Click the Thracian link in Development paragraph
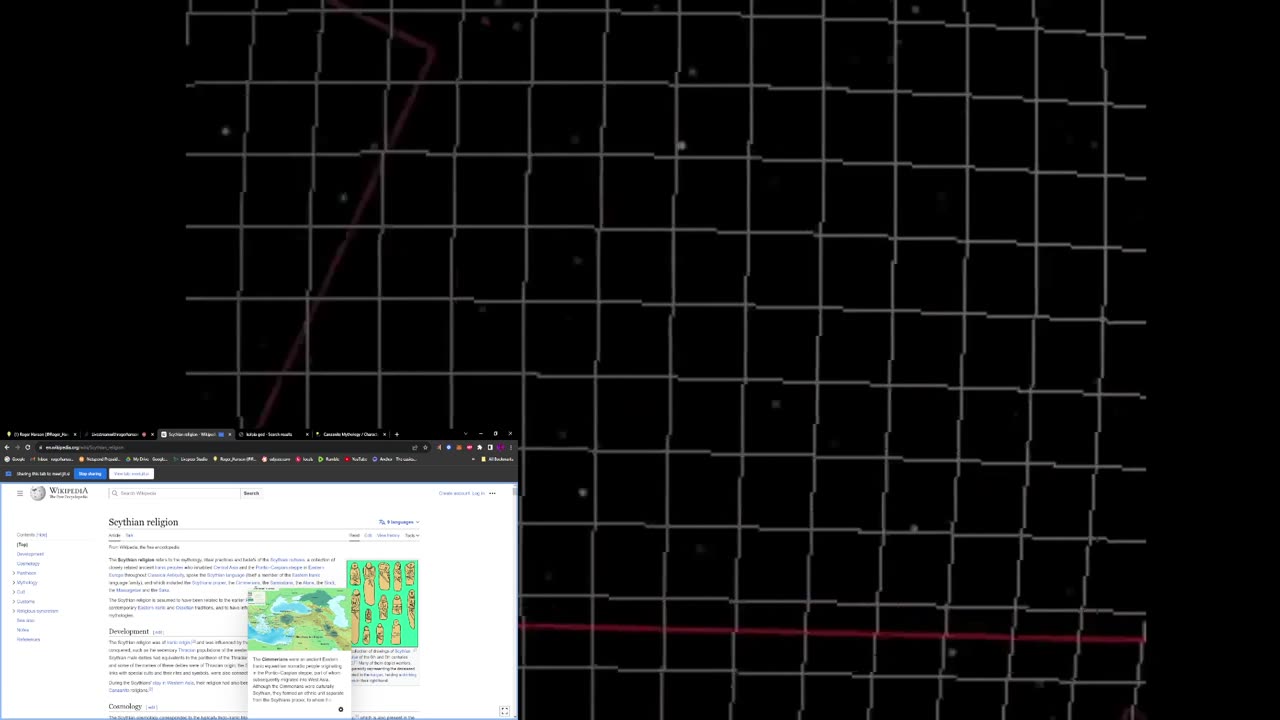Viewport: 1280px width, 720px height. (186, 649)
